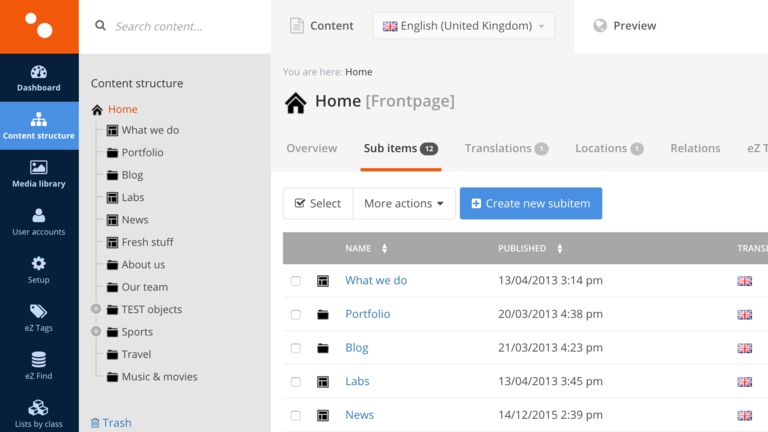768x432 pixels.
Task: Open Lists by class section
Action: coord(39,414)
